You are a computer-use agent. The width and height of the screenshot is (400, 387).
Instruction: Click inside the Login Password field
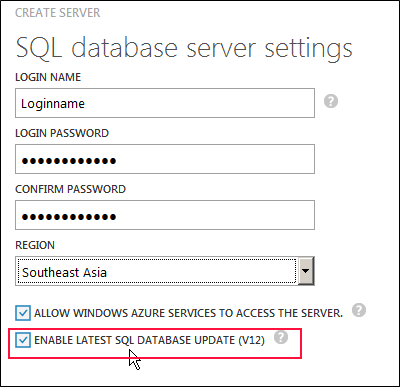[x=165, y=159]
